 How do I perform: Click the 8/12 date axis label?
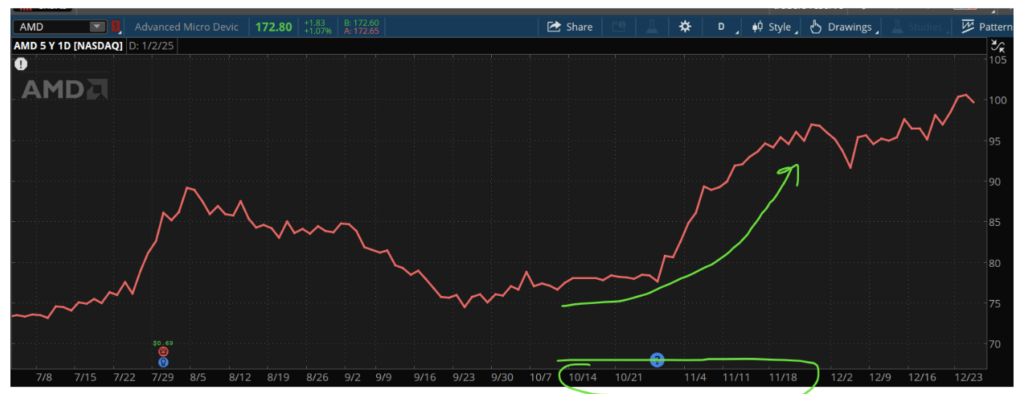click(x=240, y=378)
